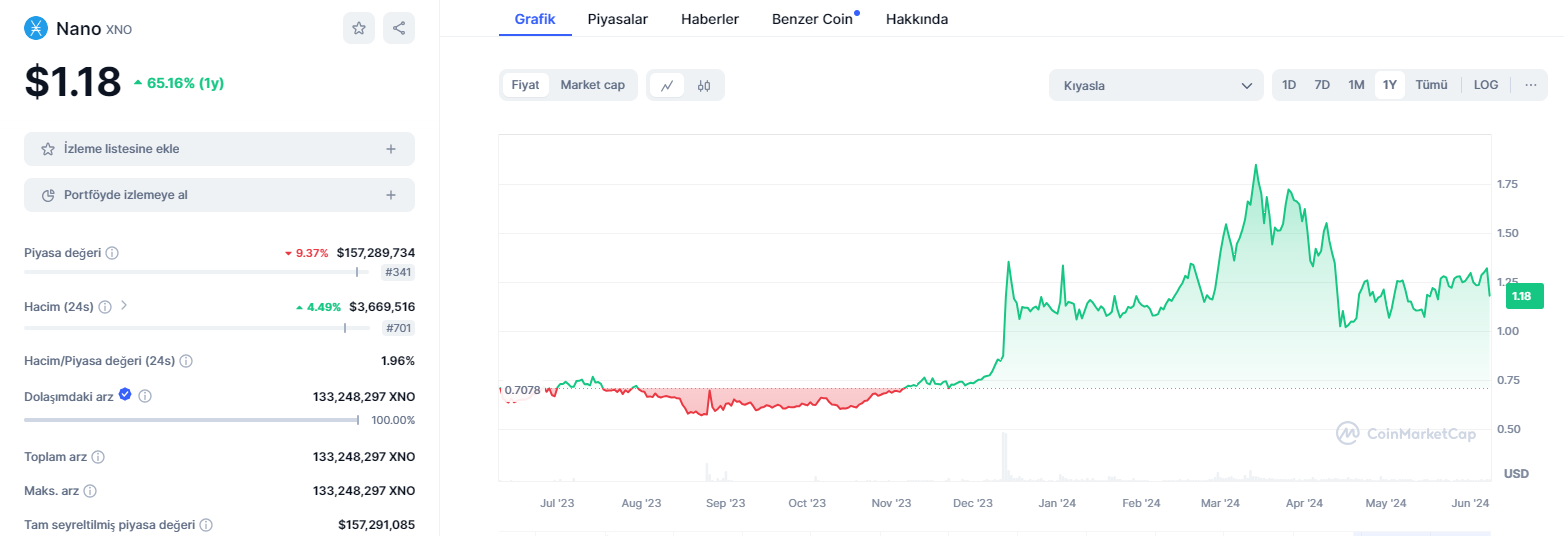Click the Jul '23 axis label
The image size is (1564, 536).
click(x=558, y=503)
